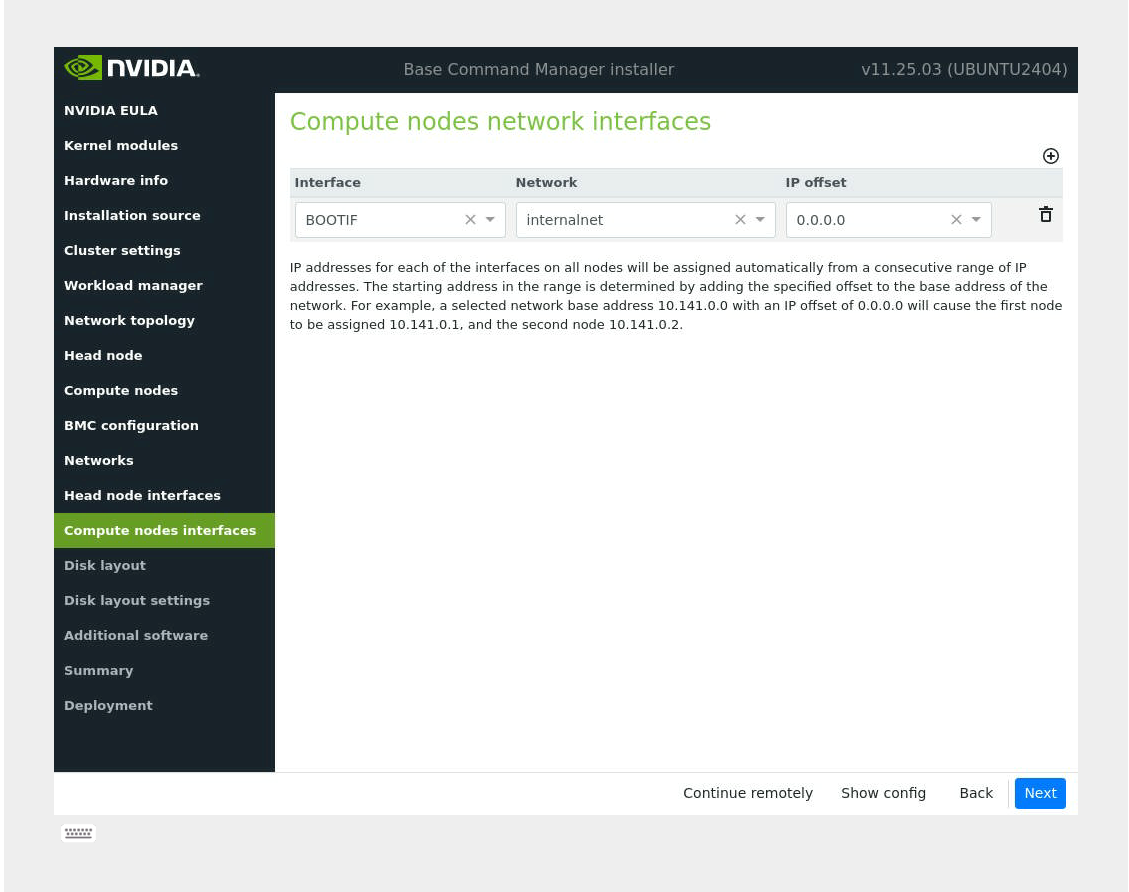Choose Continue remotely

[747, 793]
